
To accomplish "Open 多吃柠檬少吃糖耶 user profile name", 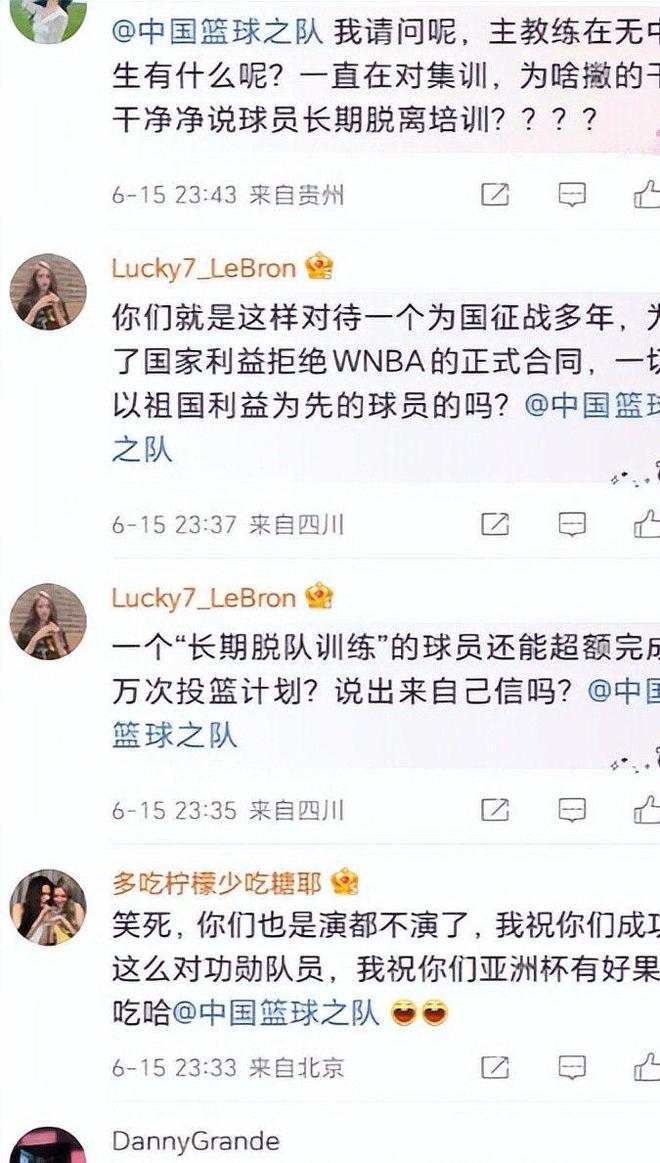I will 217,883.
